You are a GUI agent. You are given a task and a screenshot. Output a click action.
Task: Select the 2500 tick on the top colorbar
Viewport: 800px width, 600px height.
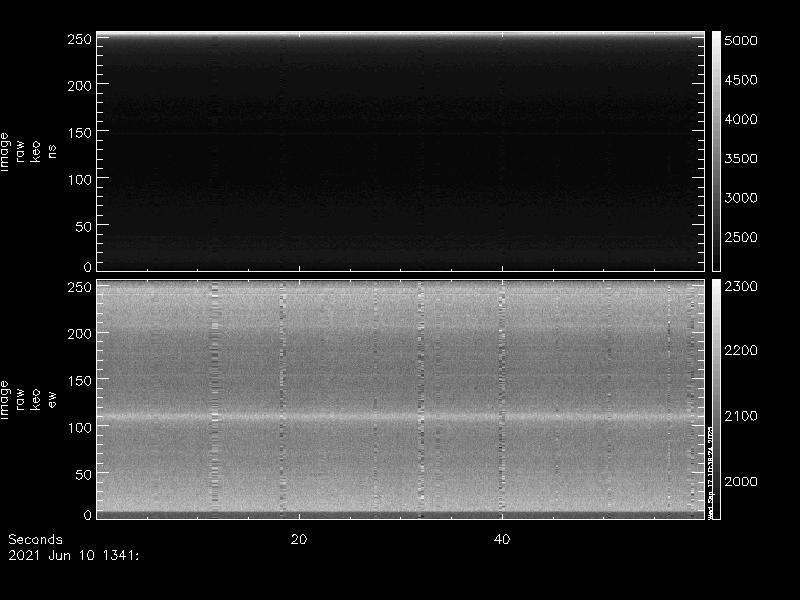tap(741, 237)
